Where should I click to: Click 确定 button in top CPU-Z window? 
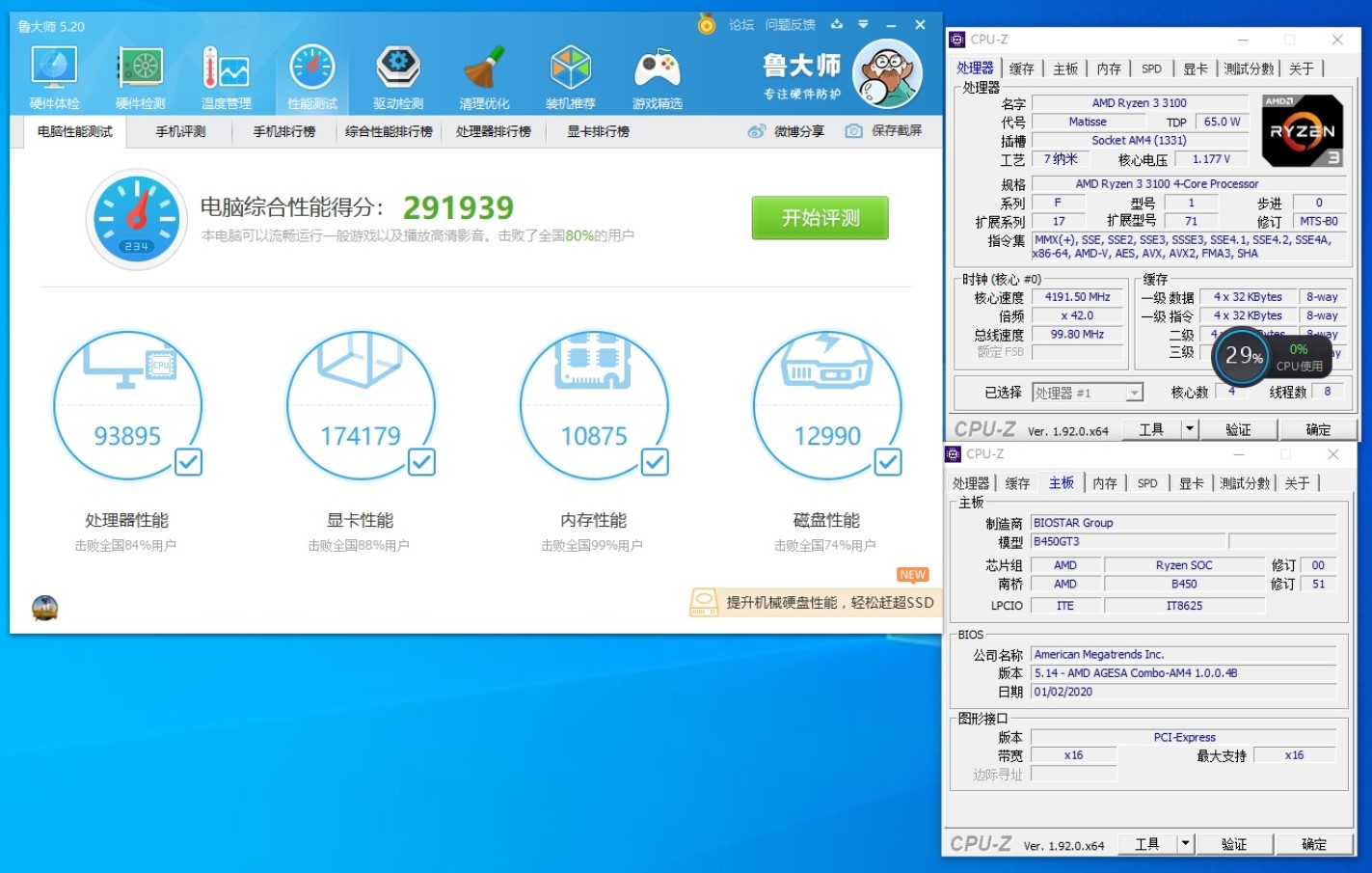pyautogui.click(x=1318, y=429)
